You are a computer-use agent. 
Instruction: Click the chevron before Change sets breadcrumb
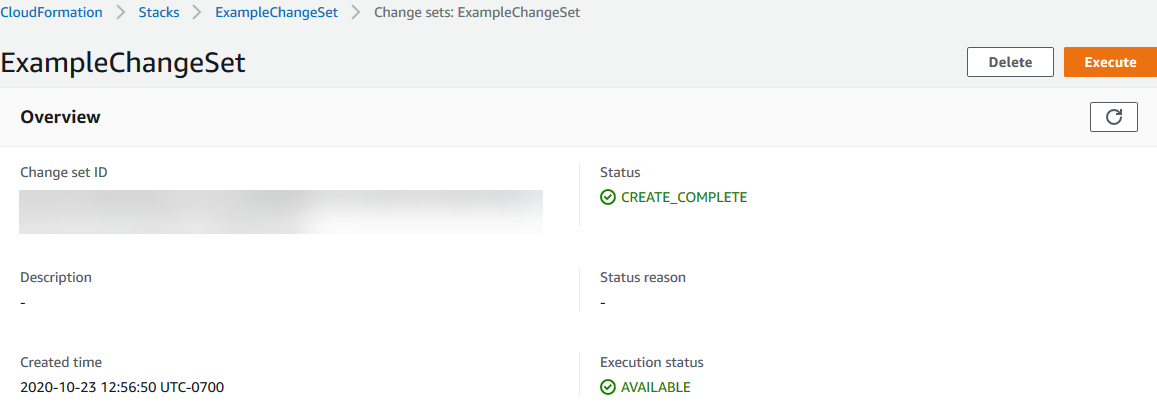355,13
